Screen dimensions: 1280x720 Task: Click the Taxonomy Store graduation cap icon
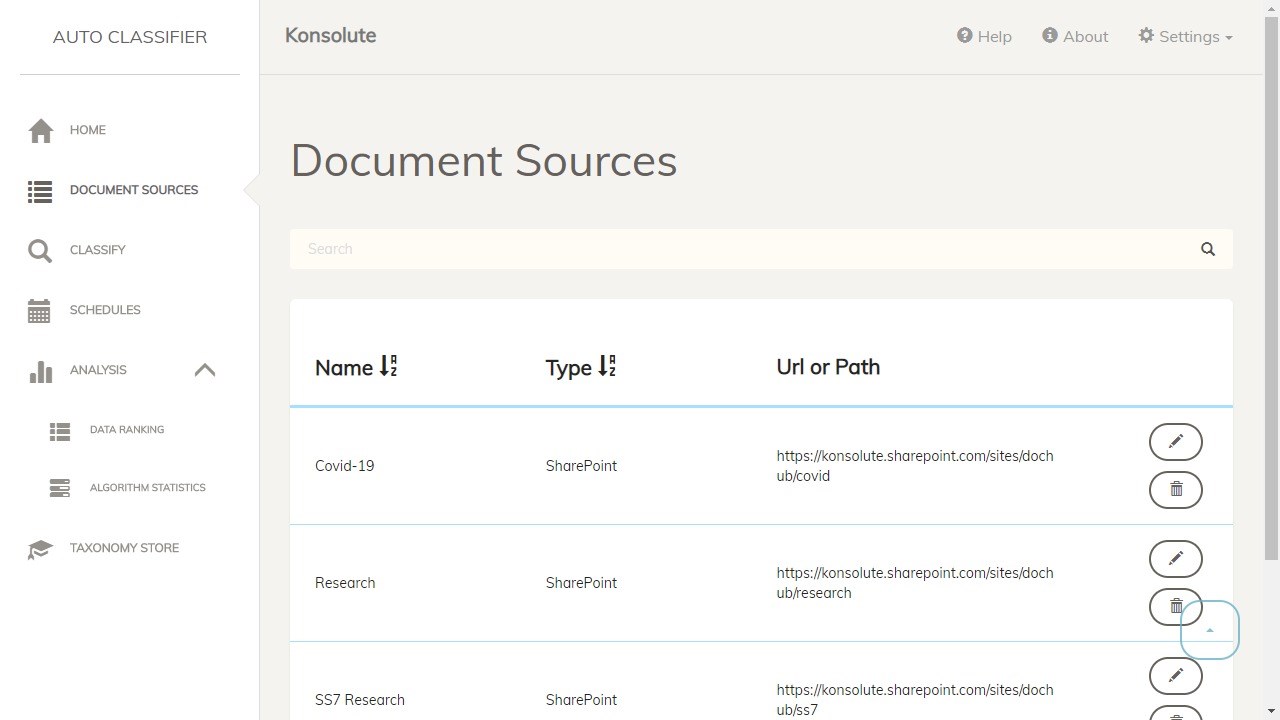40,549
